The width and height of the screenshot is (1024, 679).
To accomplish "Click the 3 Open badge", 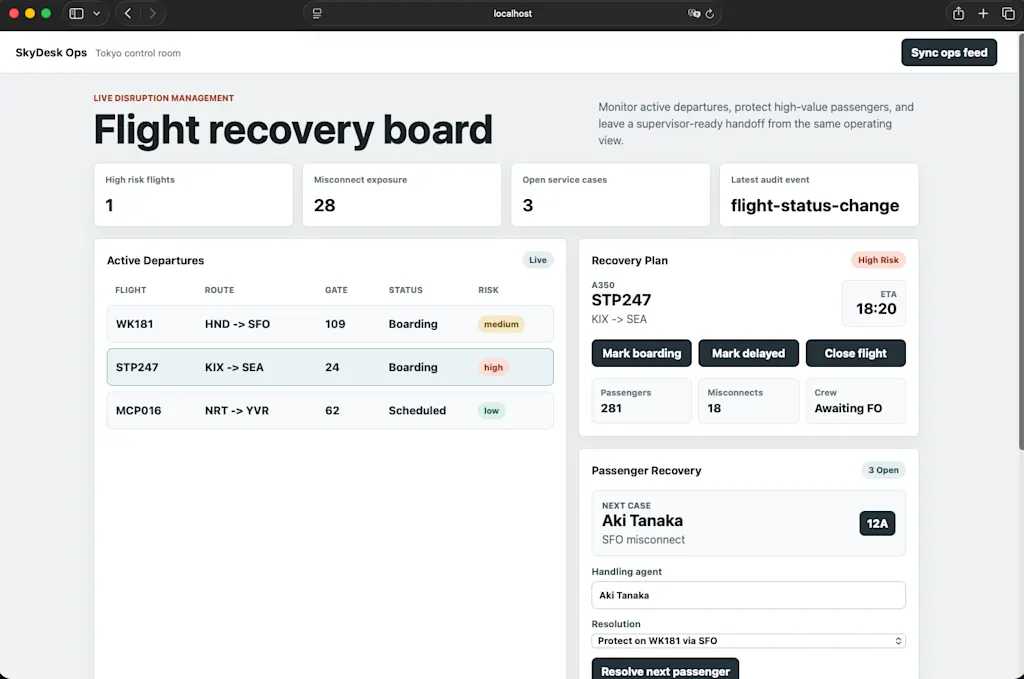I will (883, 470).
